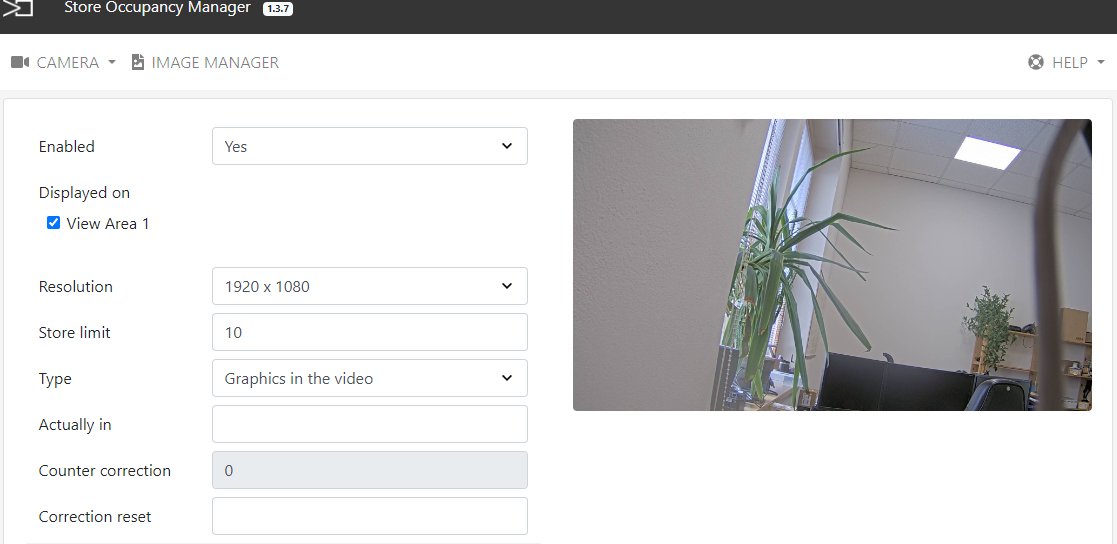Click the camera preview image
The width and height of the screenshot is (1117, 544).
click(x=832, y=265)
